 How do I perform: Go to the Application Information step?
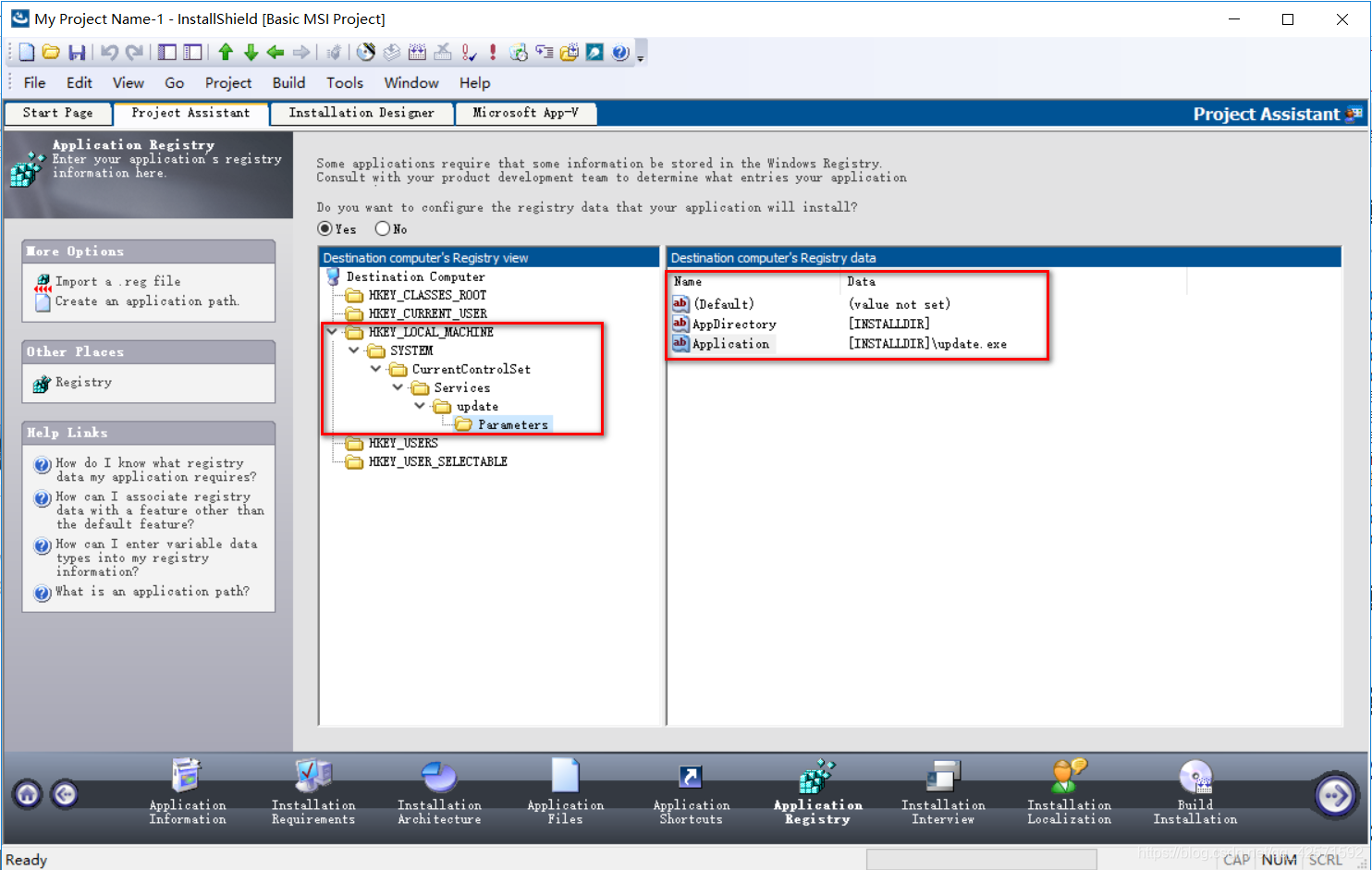point(188,792)
